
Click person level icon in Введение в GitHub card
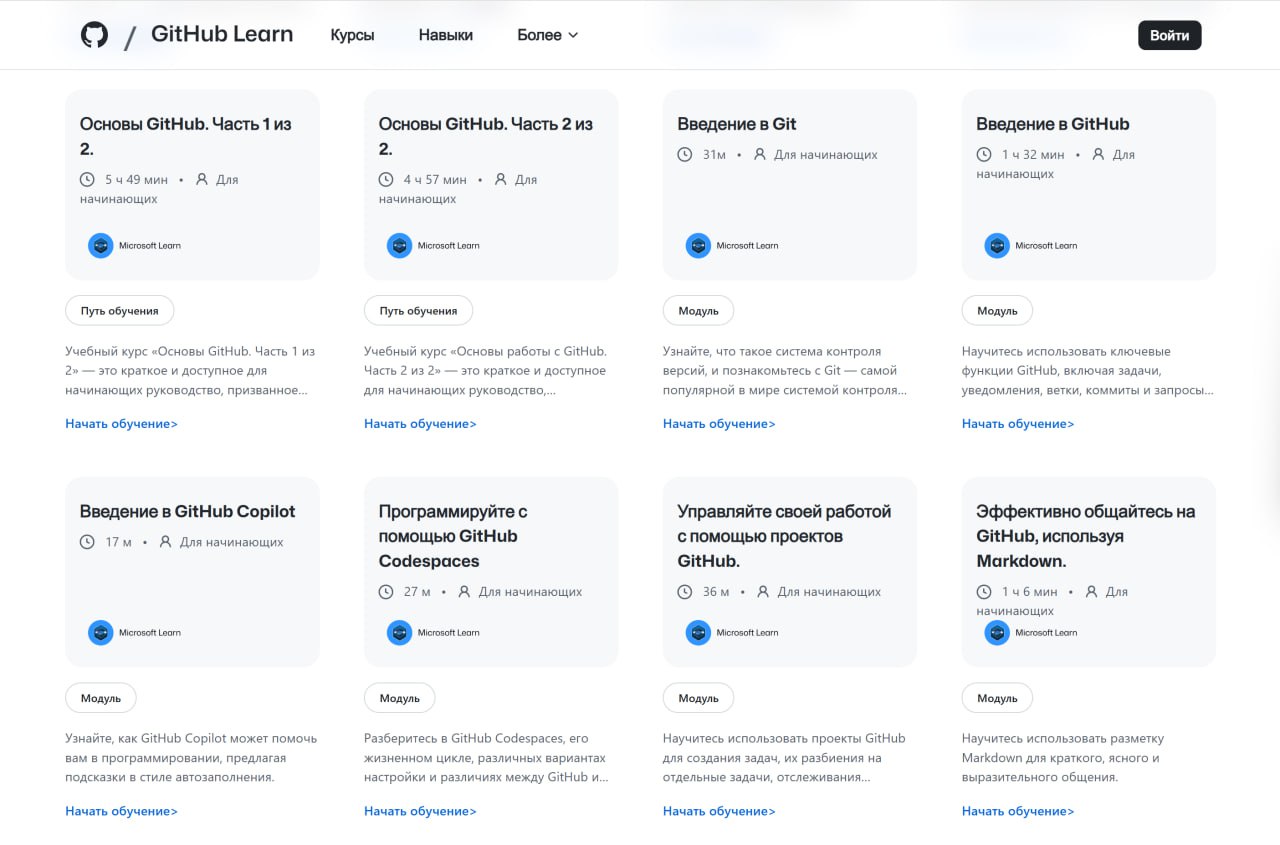(x=1099, y=155)
